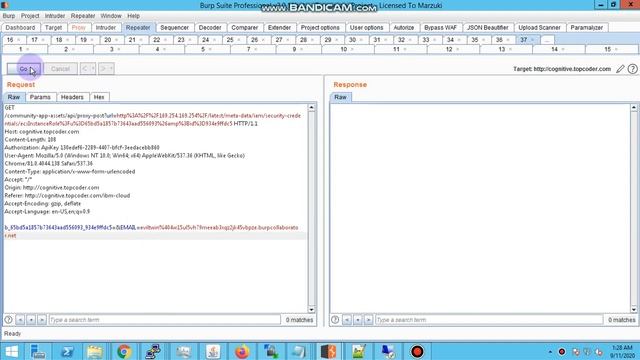Click the history back '<' button
This screenshot has width=640, height=360.
click(84, 69)
